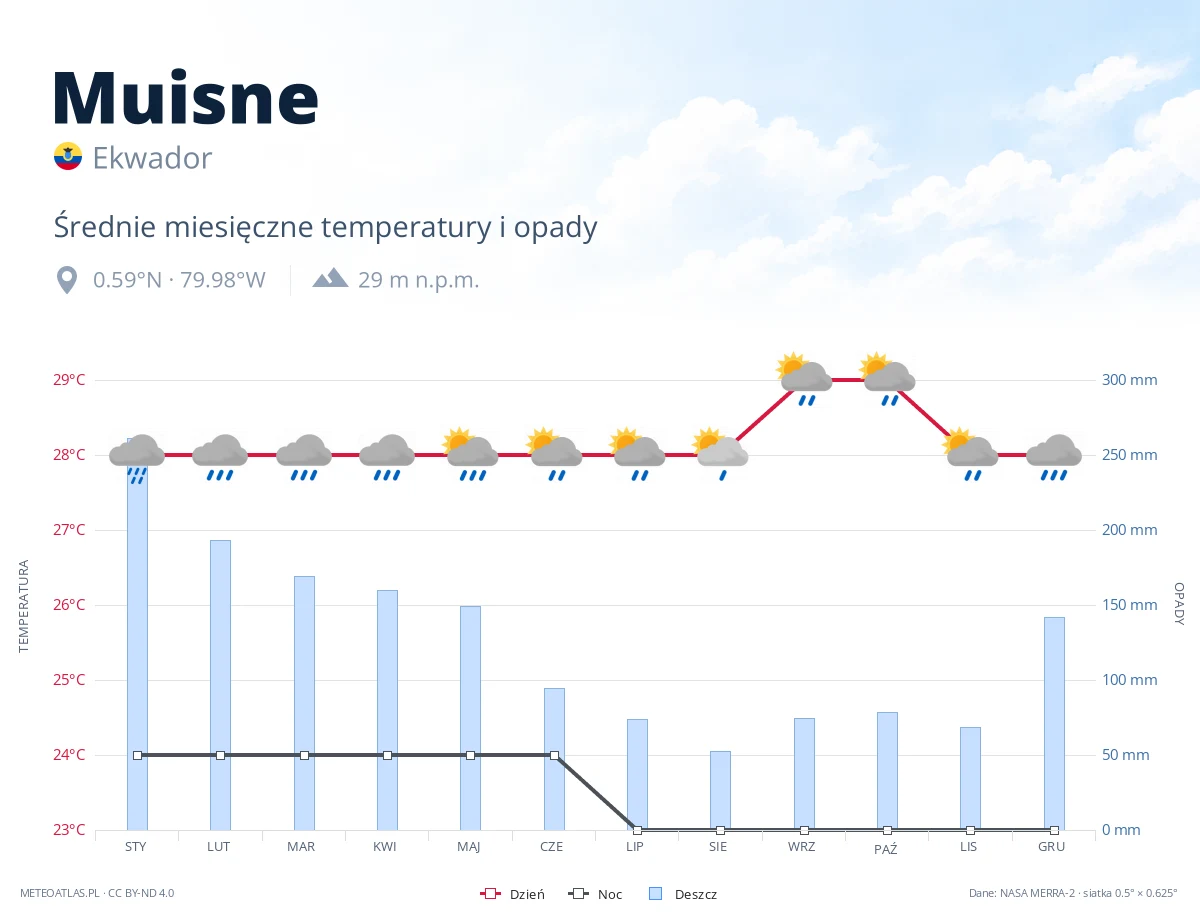This screenshot has width=1200, height=920.
Task: Click the LUT month label
Action: (219, 846)
